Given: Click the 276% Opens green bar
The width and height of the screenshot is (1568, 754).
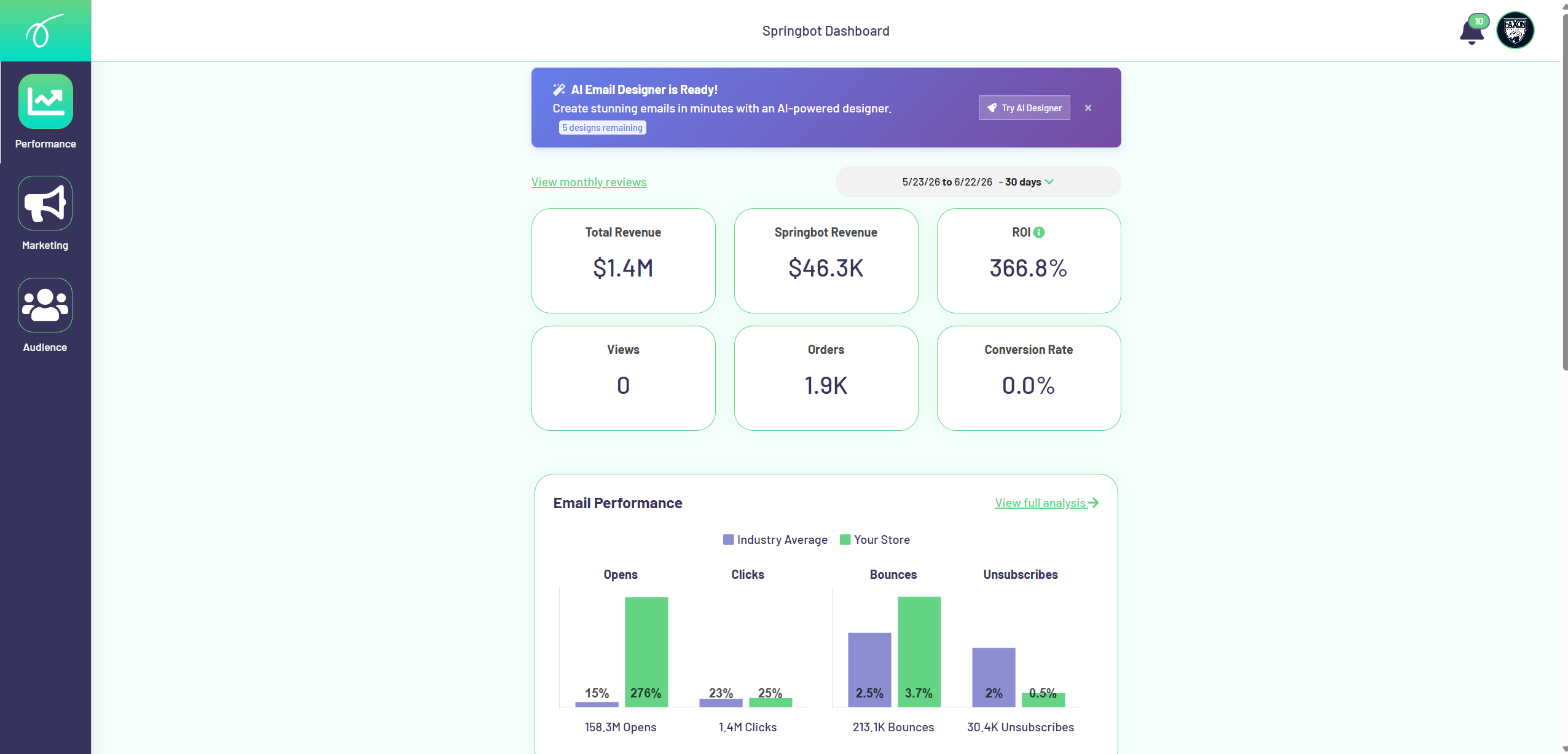Looking at the screenshot, I should 646,651.
